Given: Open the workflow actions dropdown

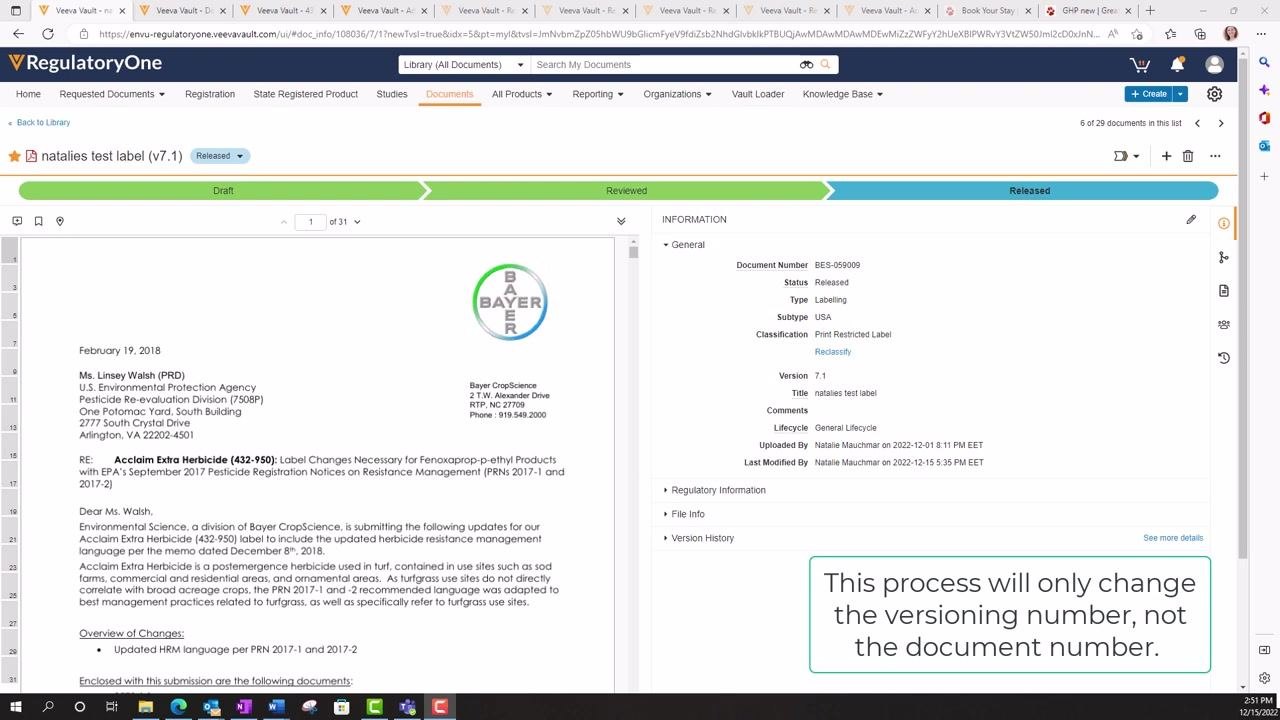Looking at the screenshot, I should pyautogui.click(x=1127, y=156).
